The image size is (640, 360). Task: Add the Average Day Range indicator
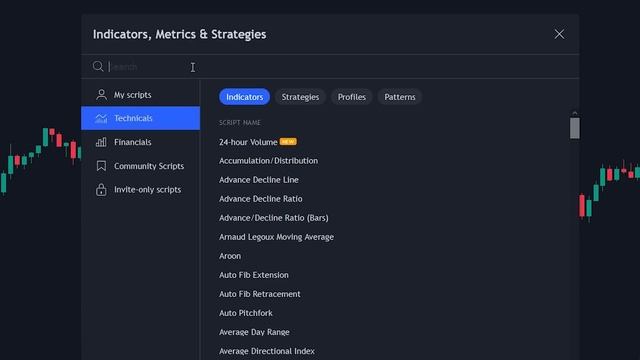pyautogui.click(x=254, y=332)
